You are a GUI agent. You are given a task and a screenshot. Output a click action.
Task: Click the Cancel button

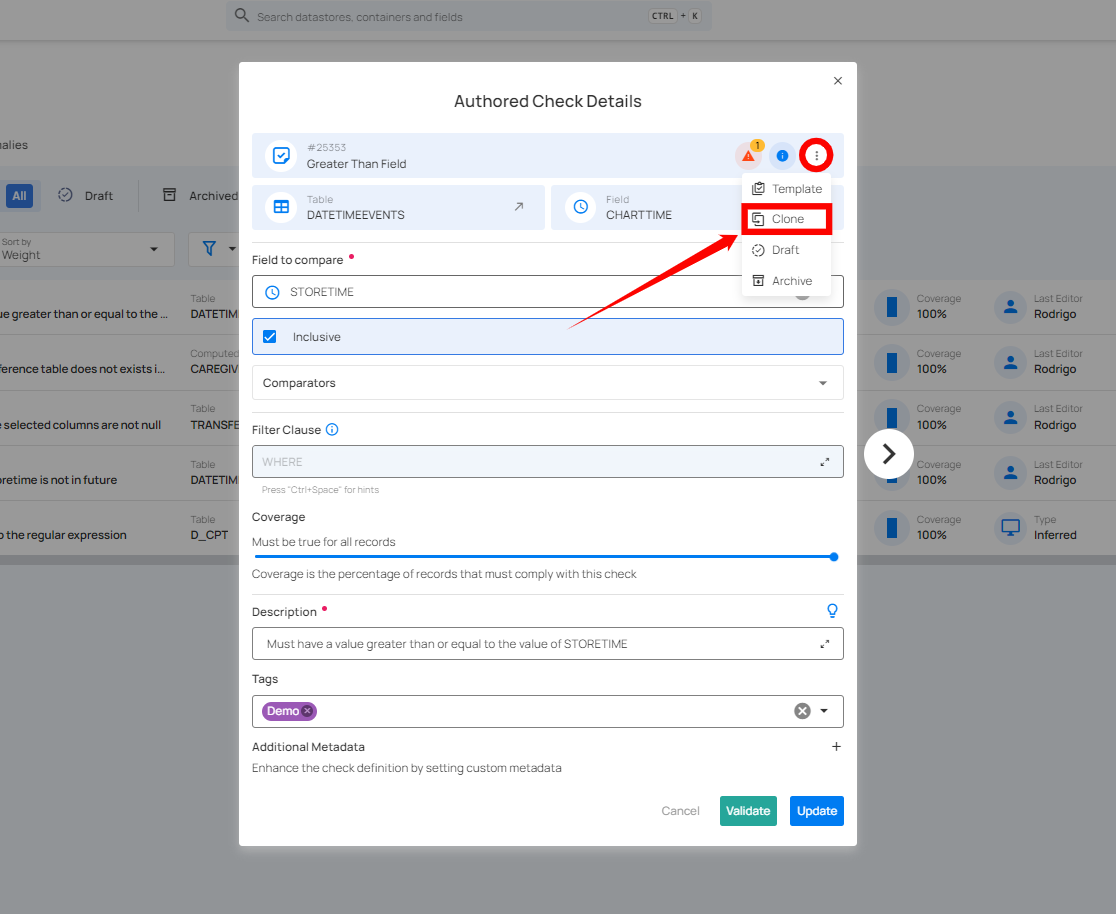click(680, 811)
